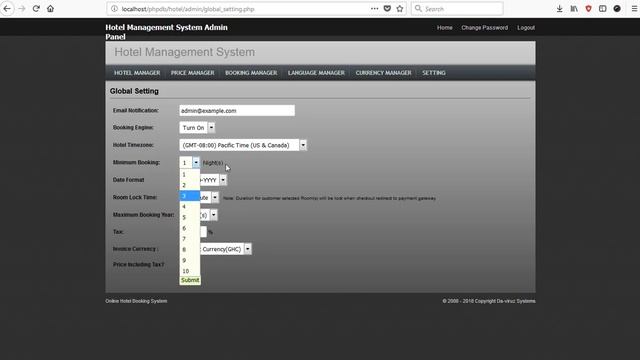
Task: Open the Language Manager tab
Action: 316,73
